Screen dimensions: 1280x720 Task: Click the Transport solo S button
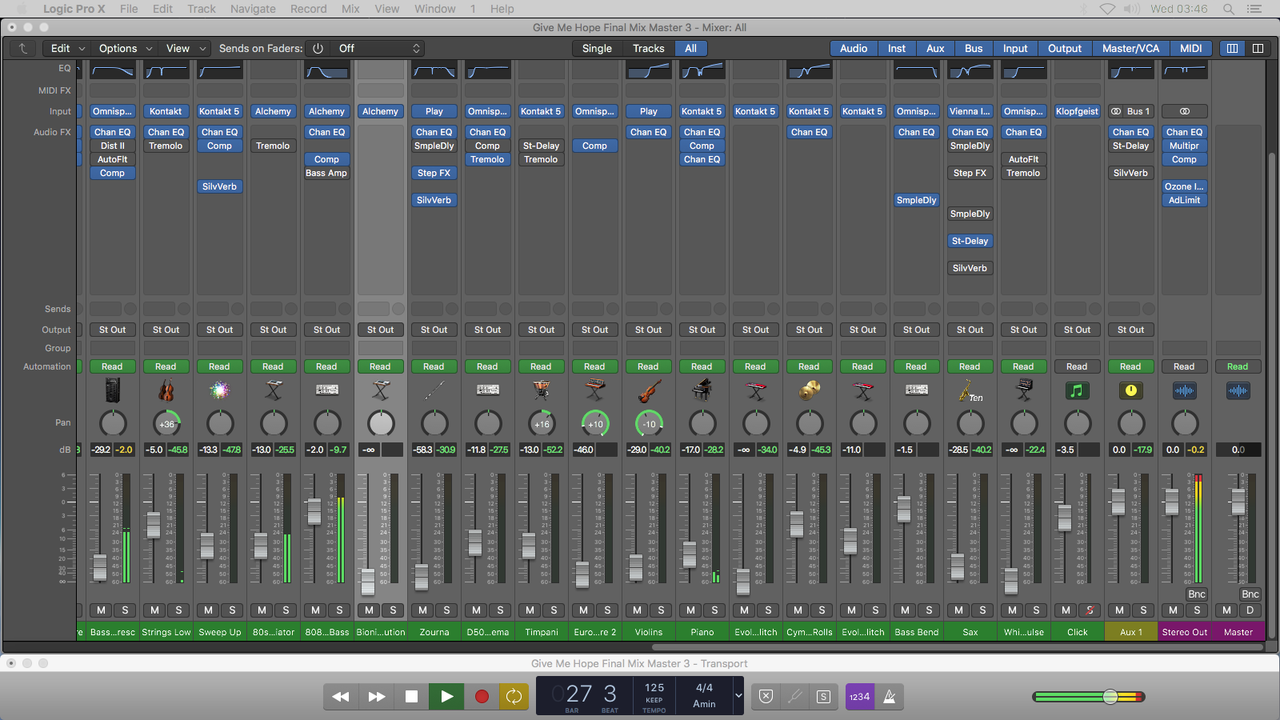pos(823,697)
